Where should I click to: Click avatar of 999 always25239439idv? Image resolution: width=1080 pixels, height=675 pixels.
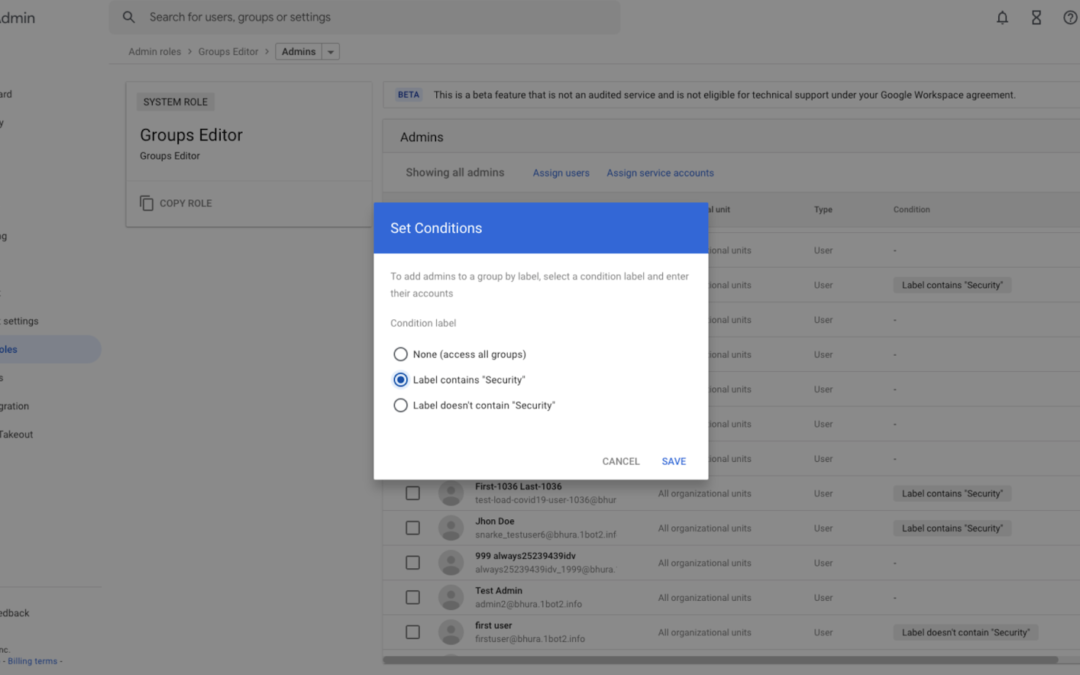[x=451, y=563]
